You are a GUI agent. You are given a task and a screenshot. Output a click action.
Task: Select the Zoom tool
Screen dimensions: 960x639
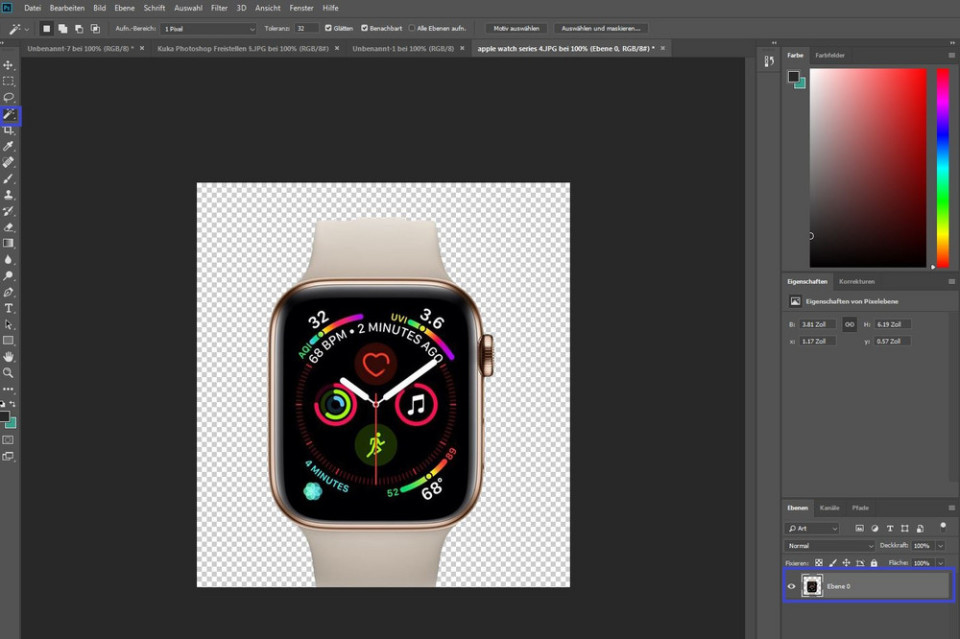click(x=9, y=373)
